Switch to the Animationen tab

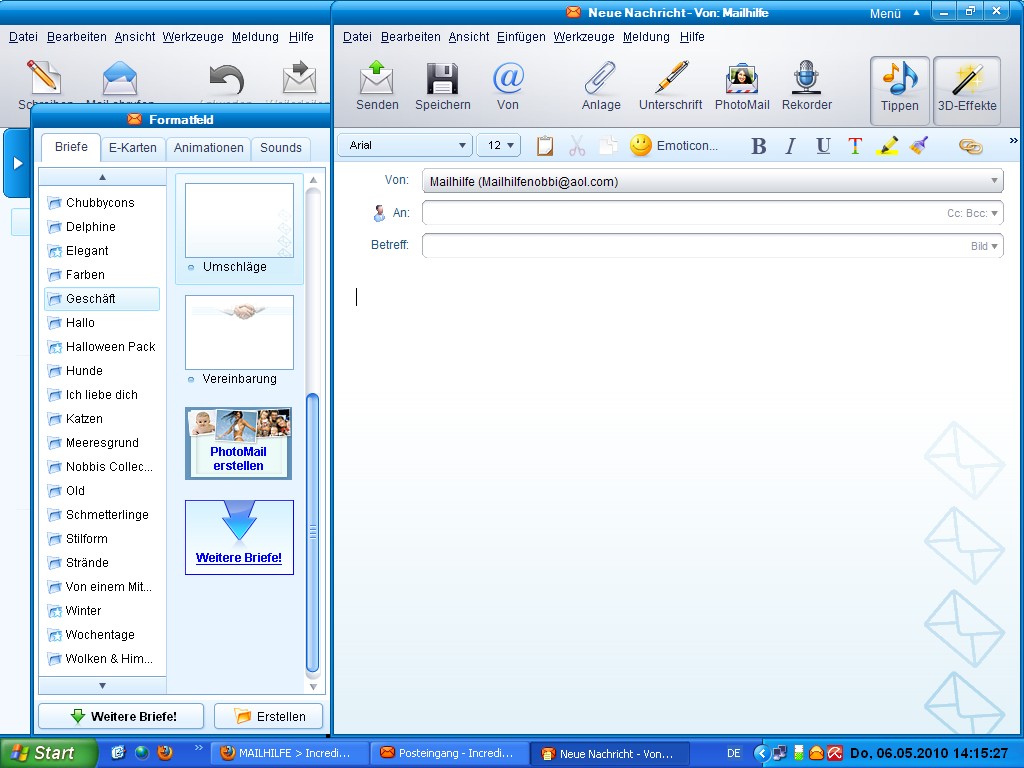[208, 148]
